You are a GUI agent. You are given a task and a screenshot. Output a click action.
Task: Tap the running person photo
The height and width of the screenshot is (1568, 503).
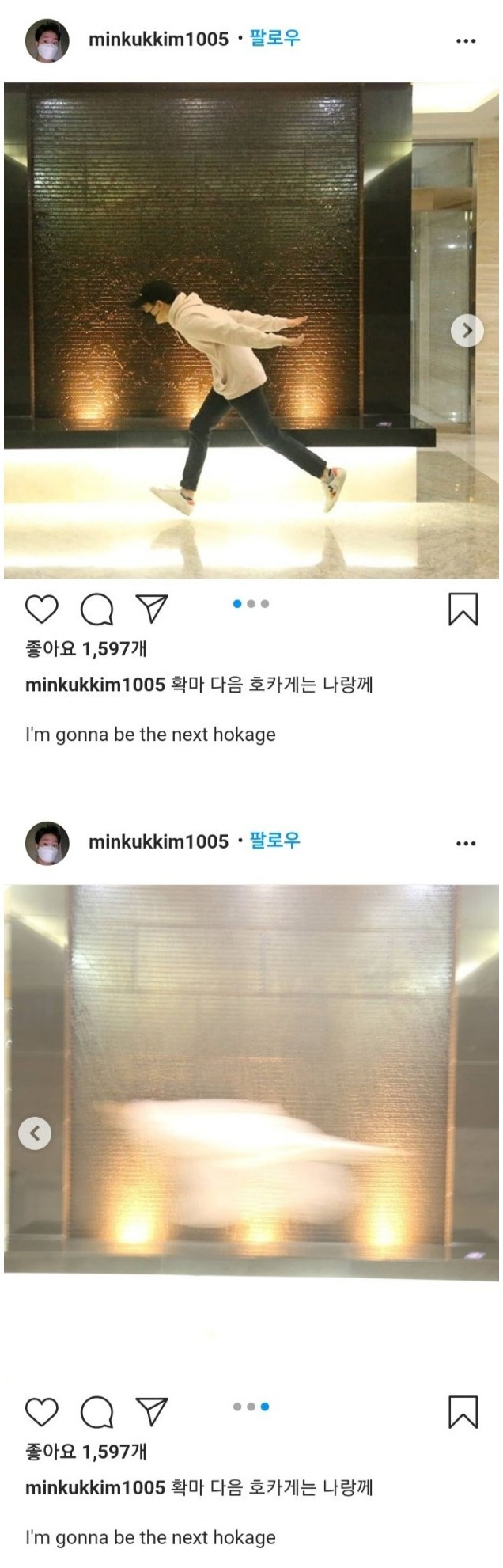251,331
